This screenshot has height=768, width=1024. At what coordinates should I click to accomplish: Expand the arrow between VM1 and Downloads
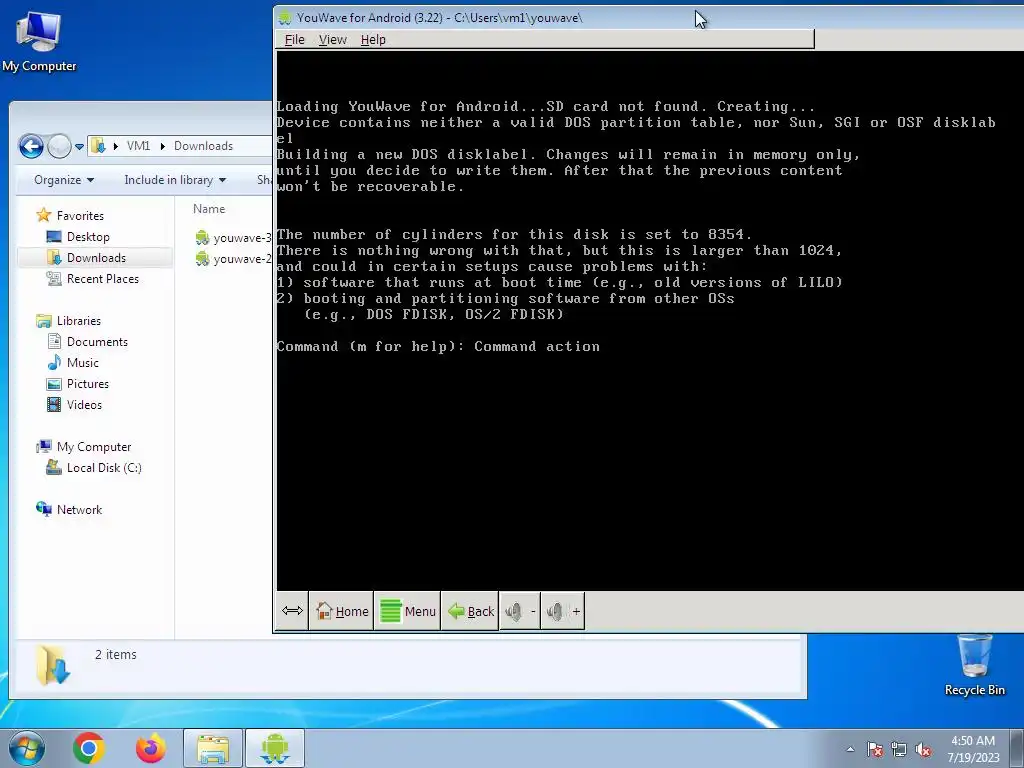tap(163, 146)
